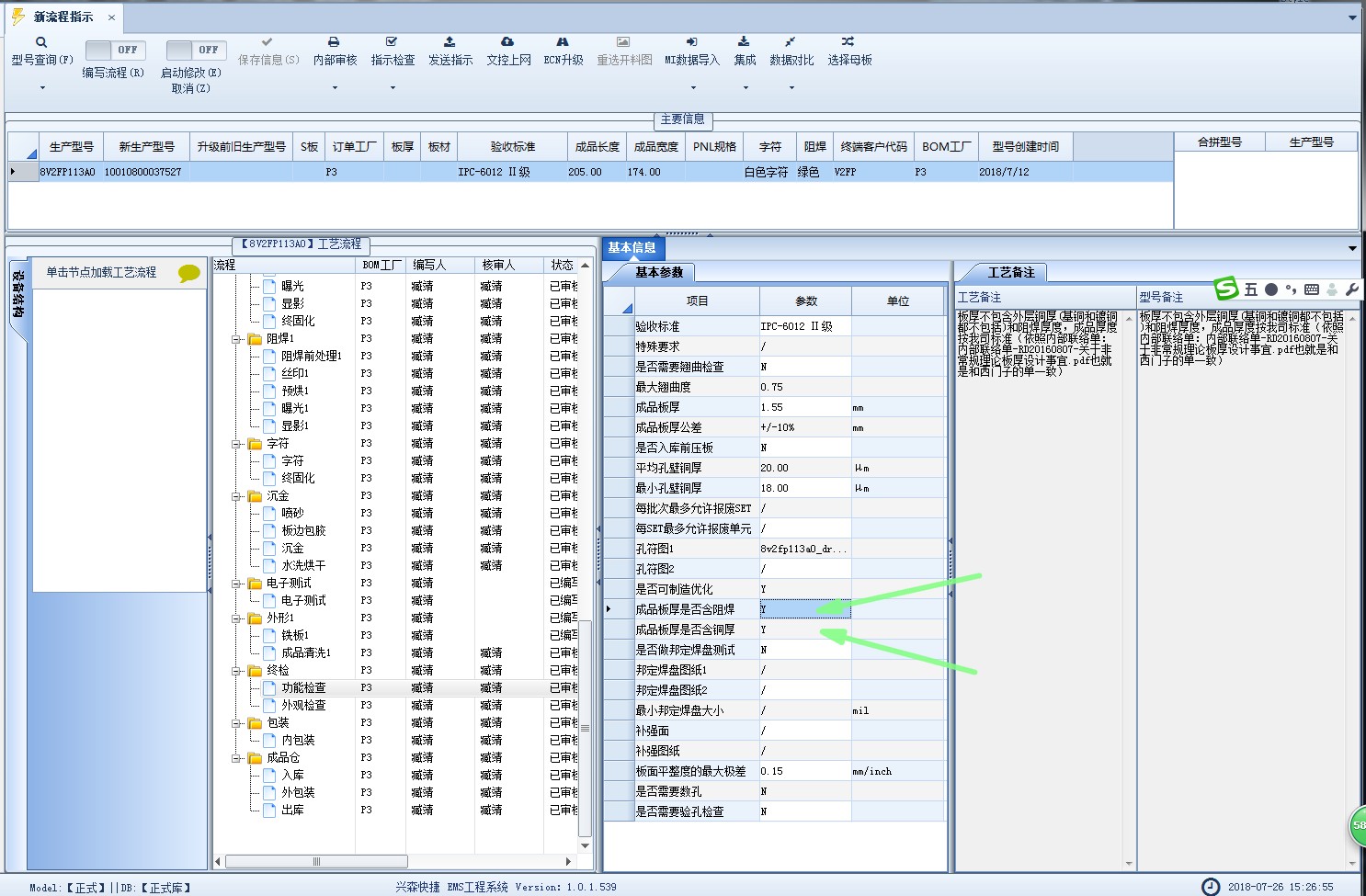
Task: Open the top-right tab list dropdown arrow
Action: click(x=1352, y=17)
